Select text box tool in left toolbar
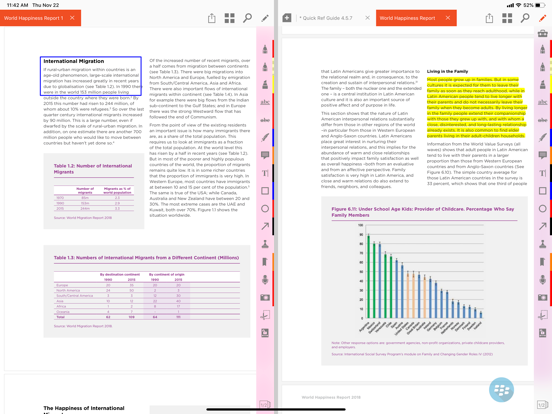 coord(265,173)
